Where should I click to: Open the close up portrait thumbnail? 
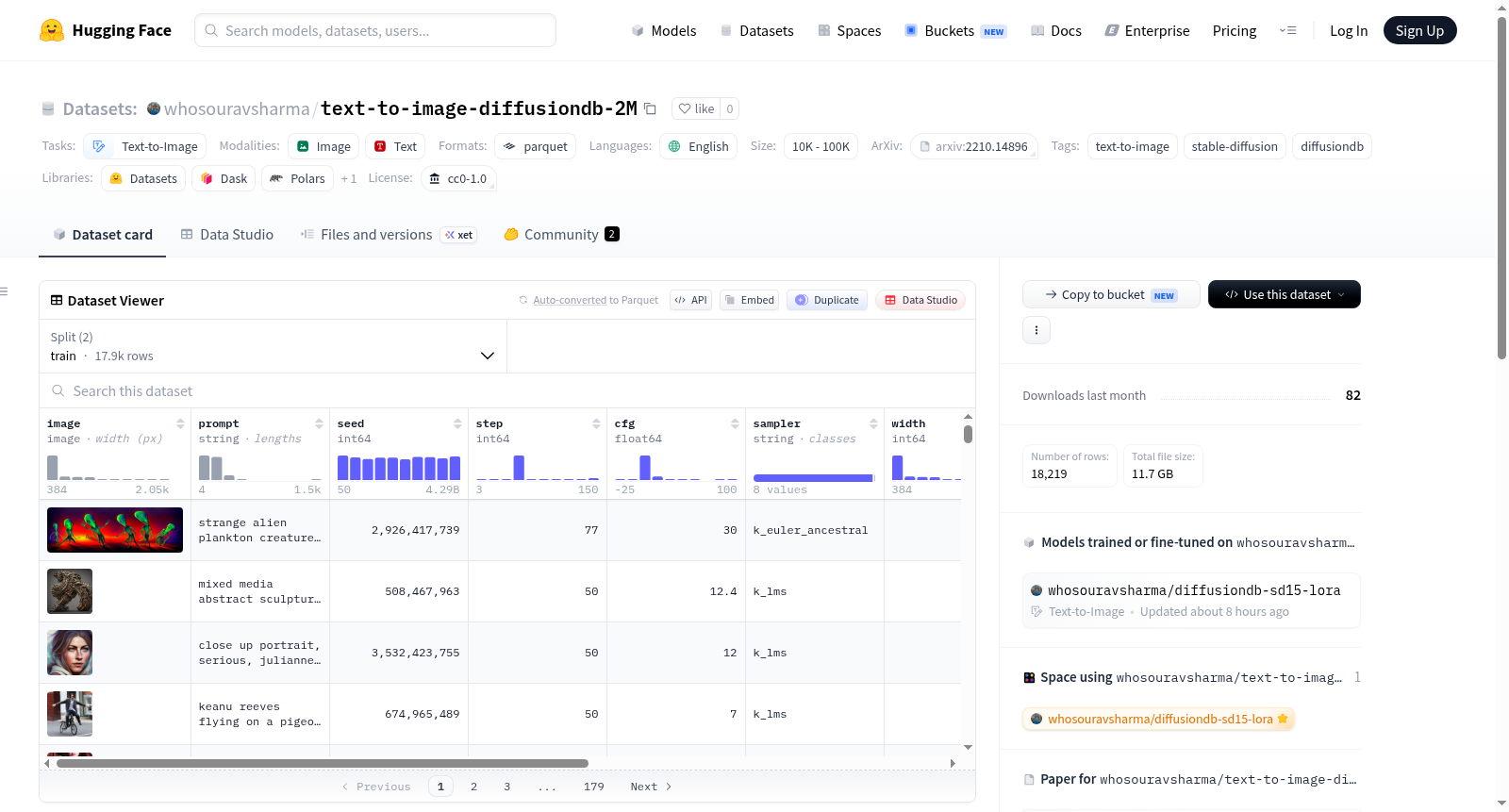70,653
